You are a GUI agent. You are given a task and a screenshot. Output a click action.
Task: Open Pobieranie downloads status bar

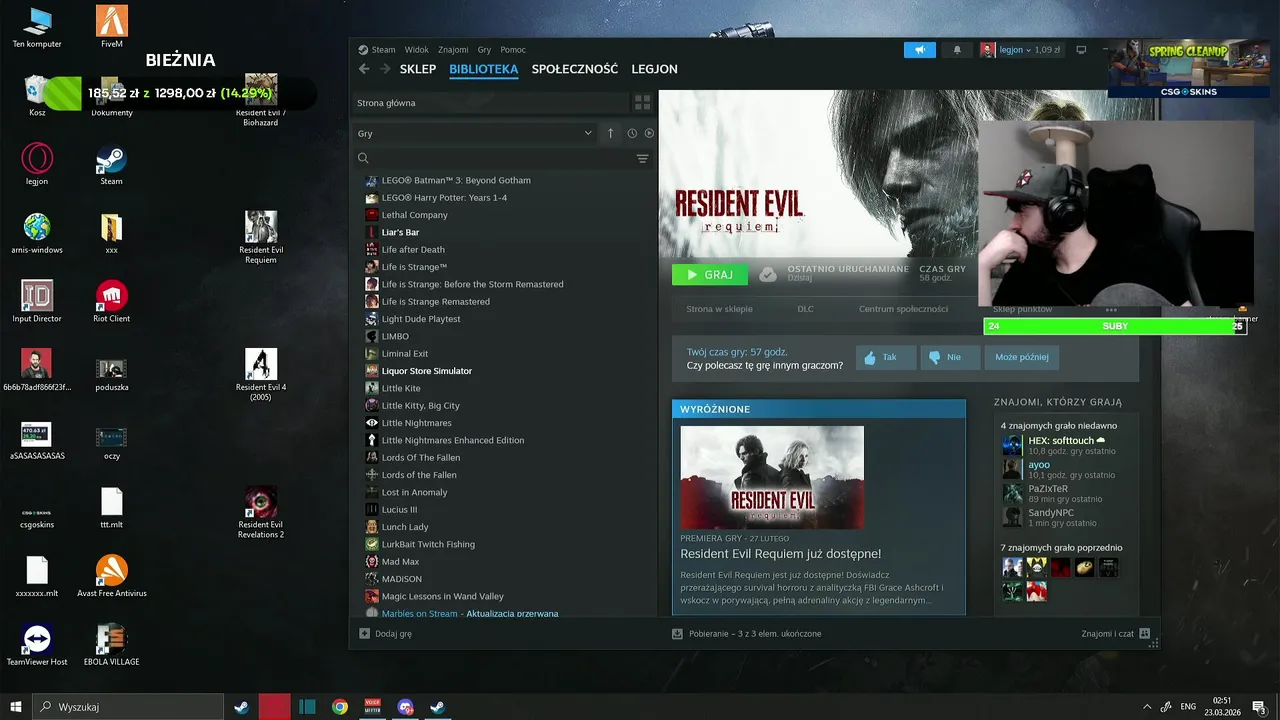[x=747, y=633]
